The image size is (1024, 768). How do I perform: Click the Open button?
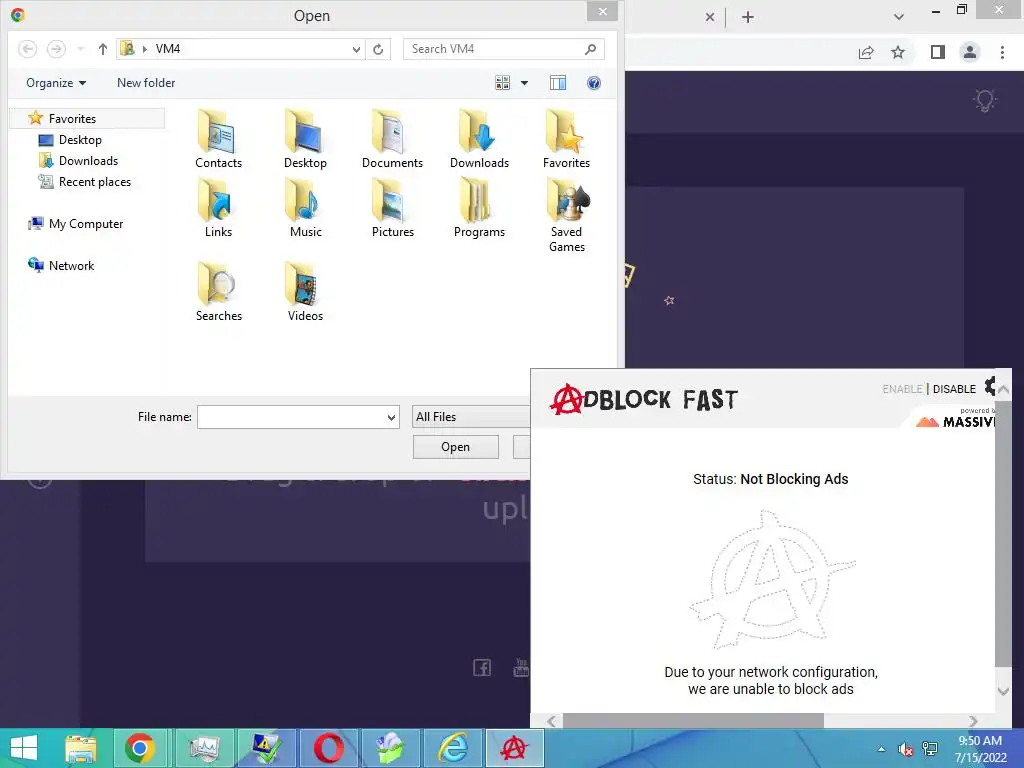click(x=455, y=447)
